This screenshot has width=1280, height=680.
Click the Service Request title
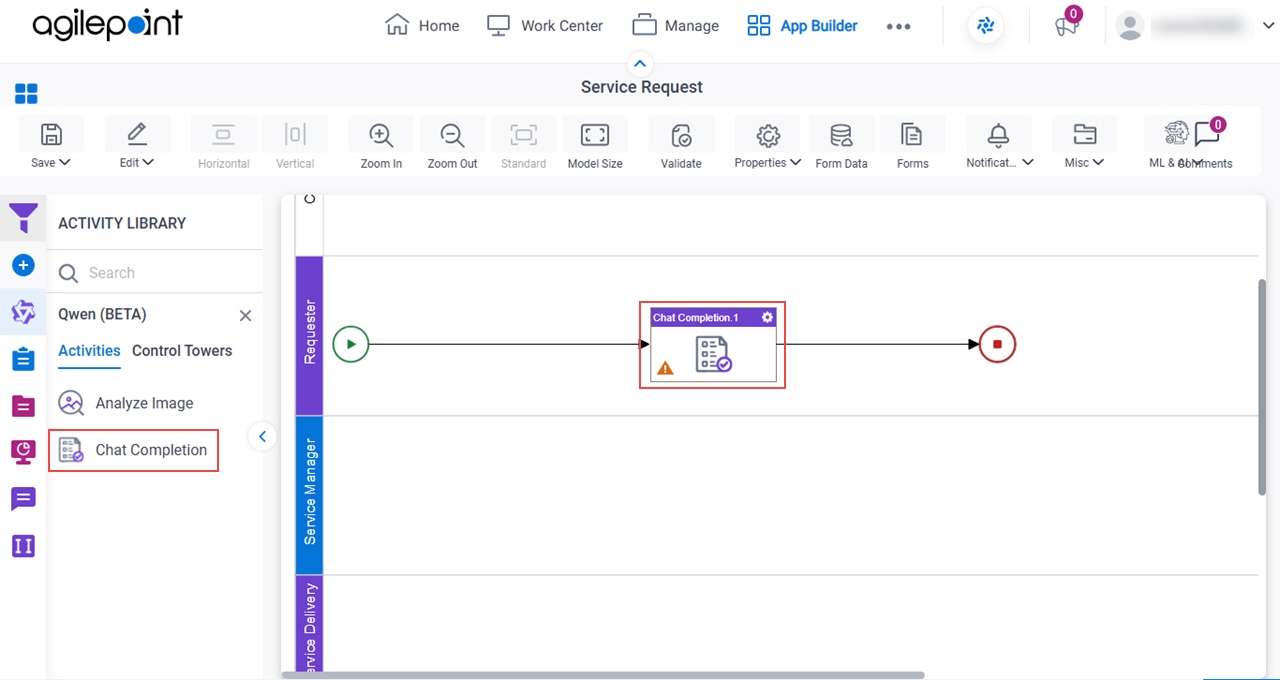pos(642,87)
